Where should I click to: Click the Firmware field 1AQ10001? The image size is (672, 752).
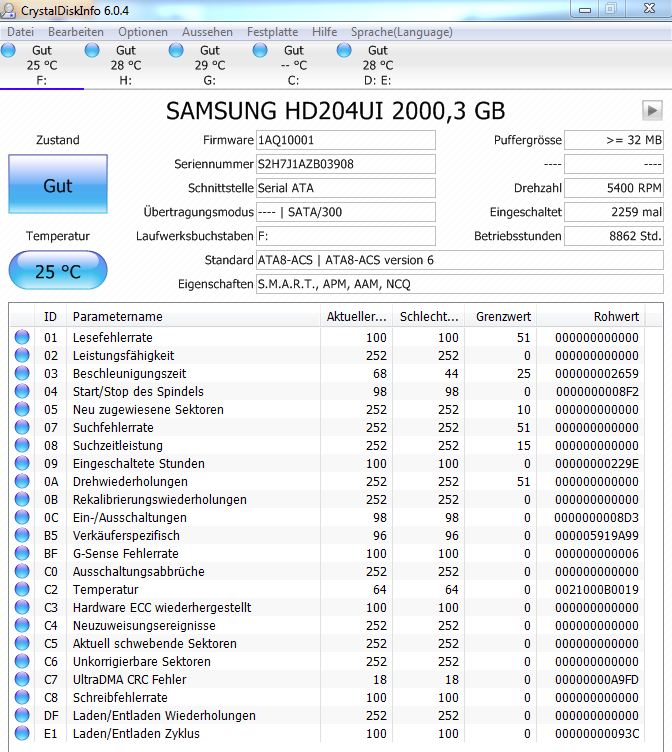click(x=346, y=140)
